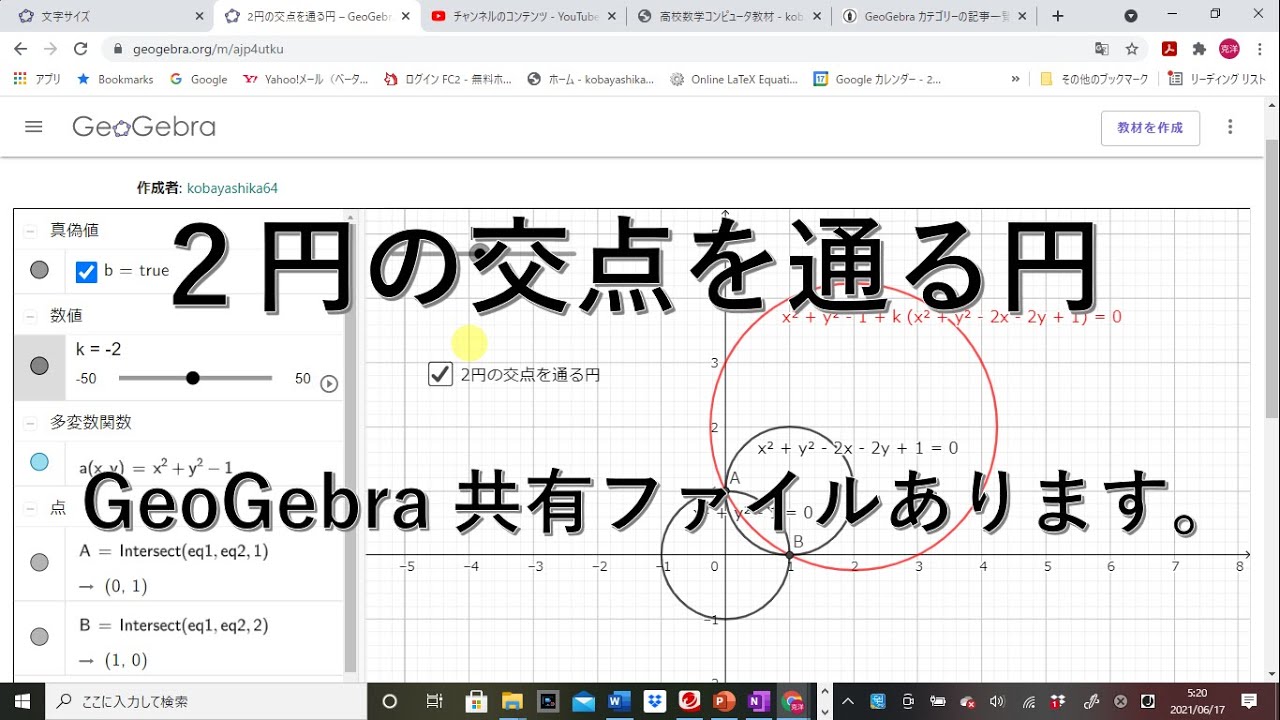
Task: Go back to previous page
Action: pos(21,49)
